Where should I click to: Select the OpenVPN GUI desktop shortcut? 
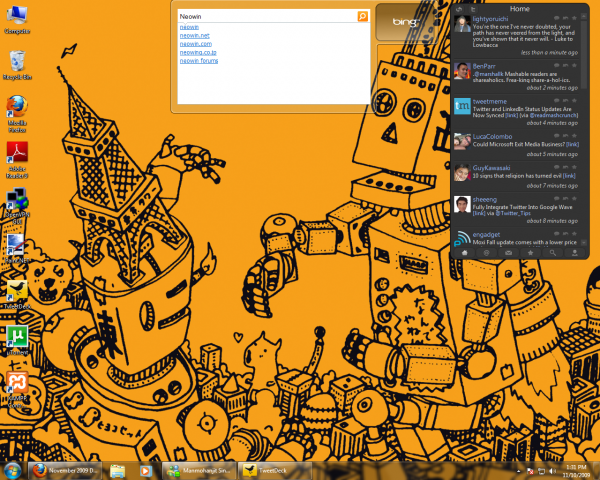(17, 206)
